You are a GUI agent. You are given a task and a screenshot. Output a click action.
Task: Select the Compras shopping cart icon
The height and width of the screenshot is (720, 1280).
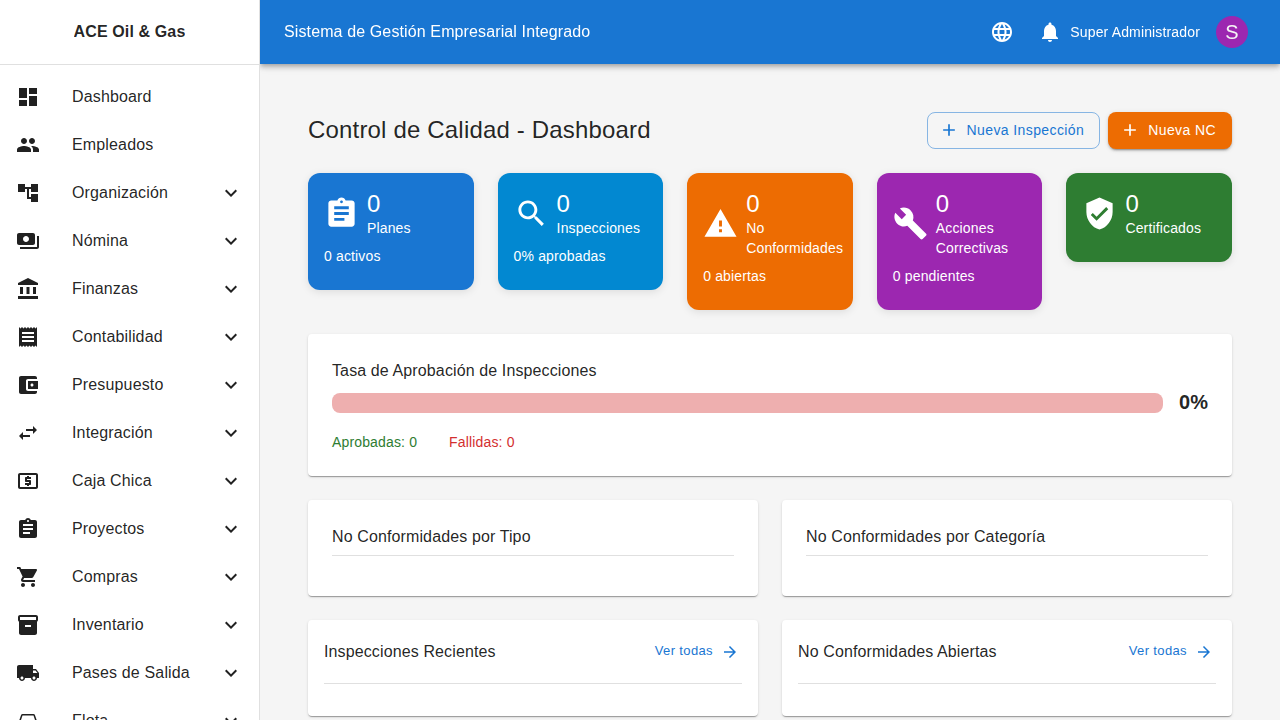click(28, 577)
